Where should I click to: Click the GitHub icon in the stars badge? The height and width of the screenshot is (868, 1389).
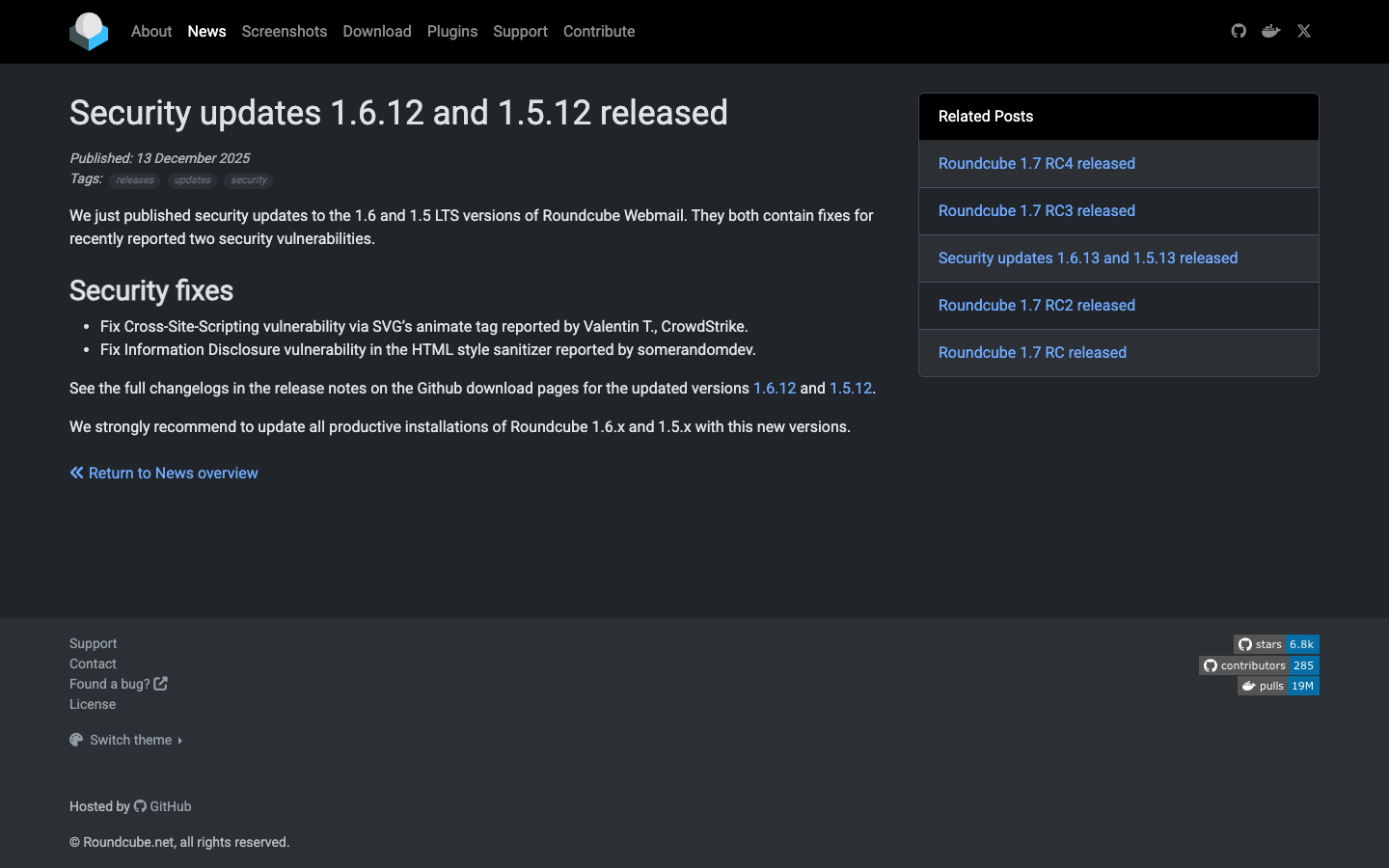1246,644
